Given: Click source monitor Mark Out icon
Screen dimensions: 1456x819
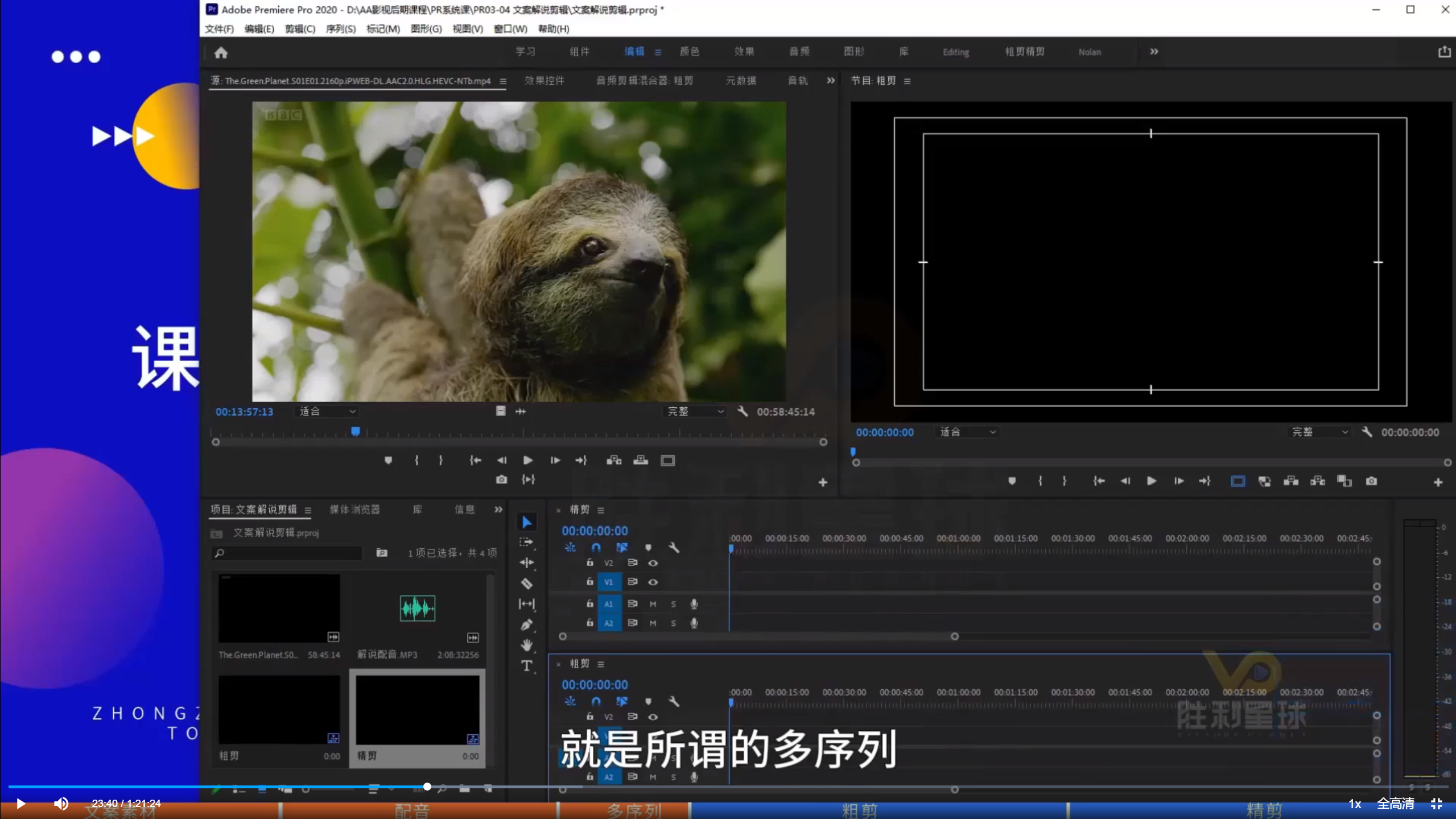Looking at the screenshot, I should click(x=440, y=460).
